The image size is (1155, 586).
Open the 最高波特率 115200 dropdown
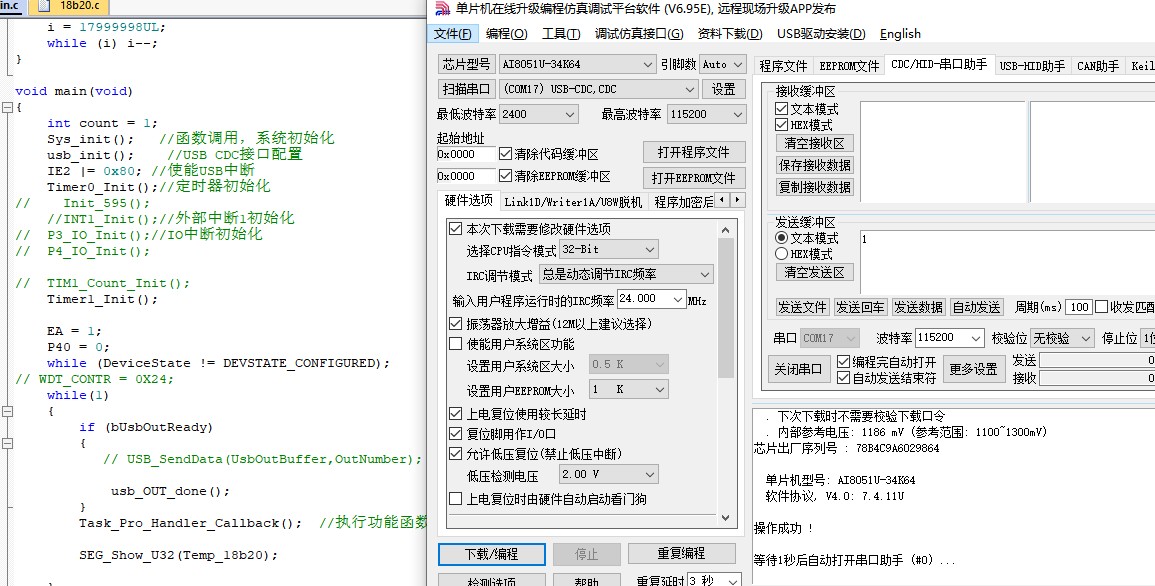coord(706,114)
